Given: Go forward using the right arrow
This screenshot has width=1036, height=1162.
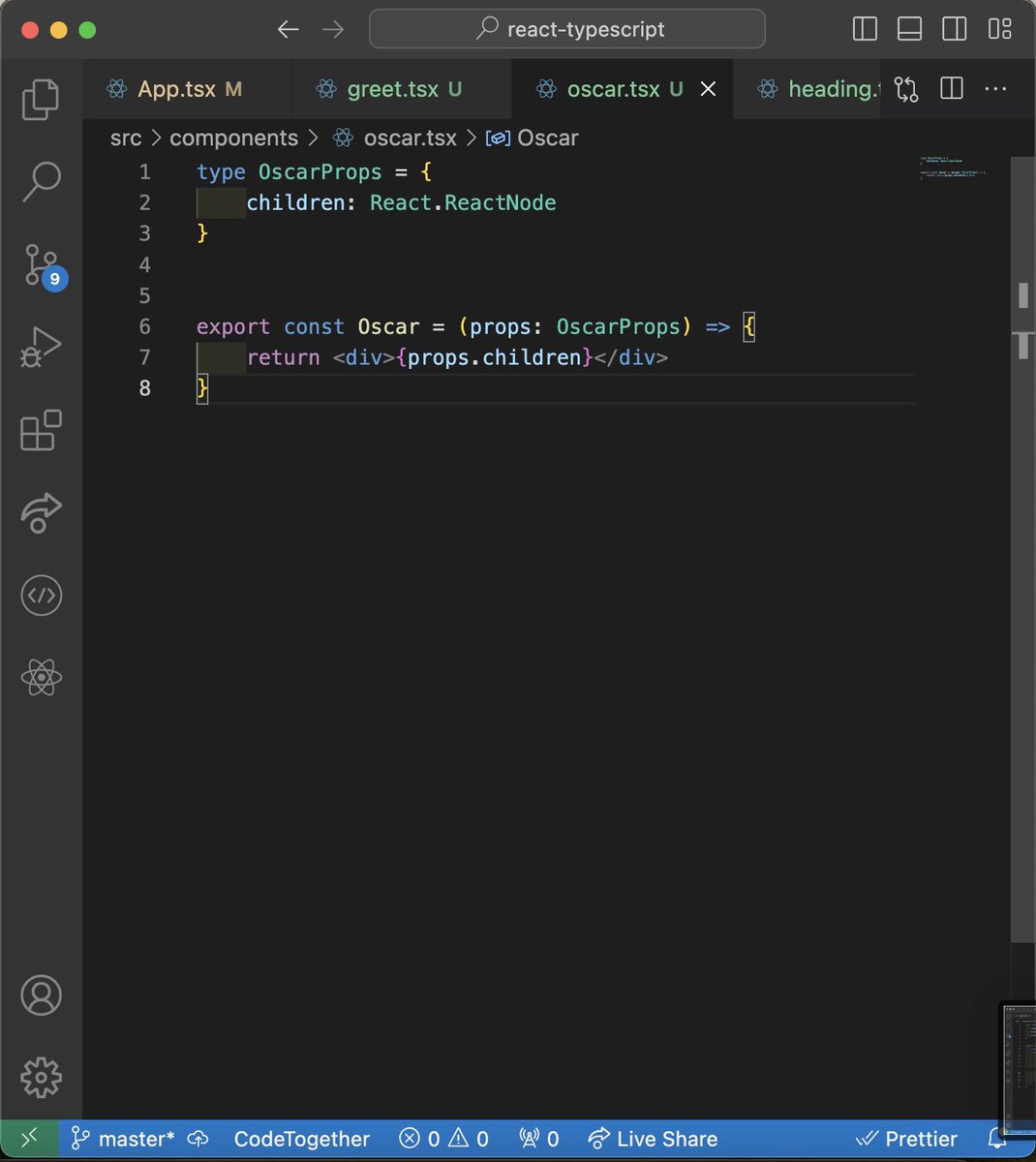Looking at the screenshot, I should pos(333,29).
